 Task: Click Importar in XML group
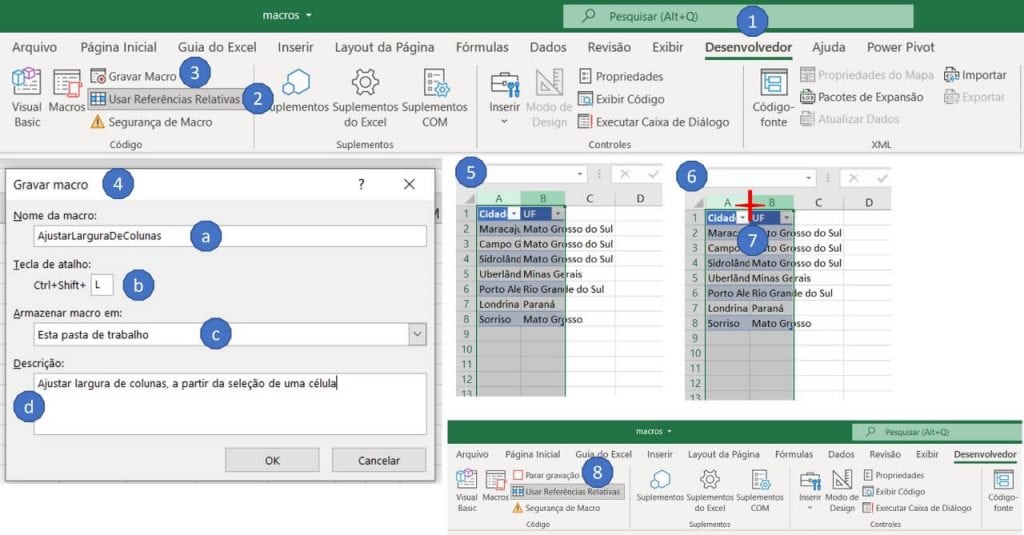point(976,75)
